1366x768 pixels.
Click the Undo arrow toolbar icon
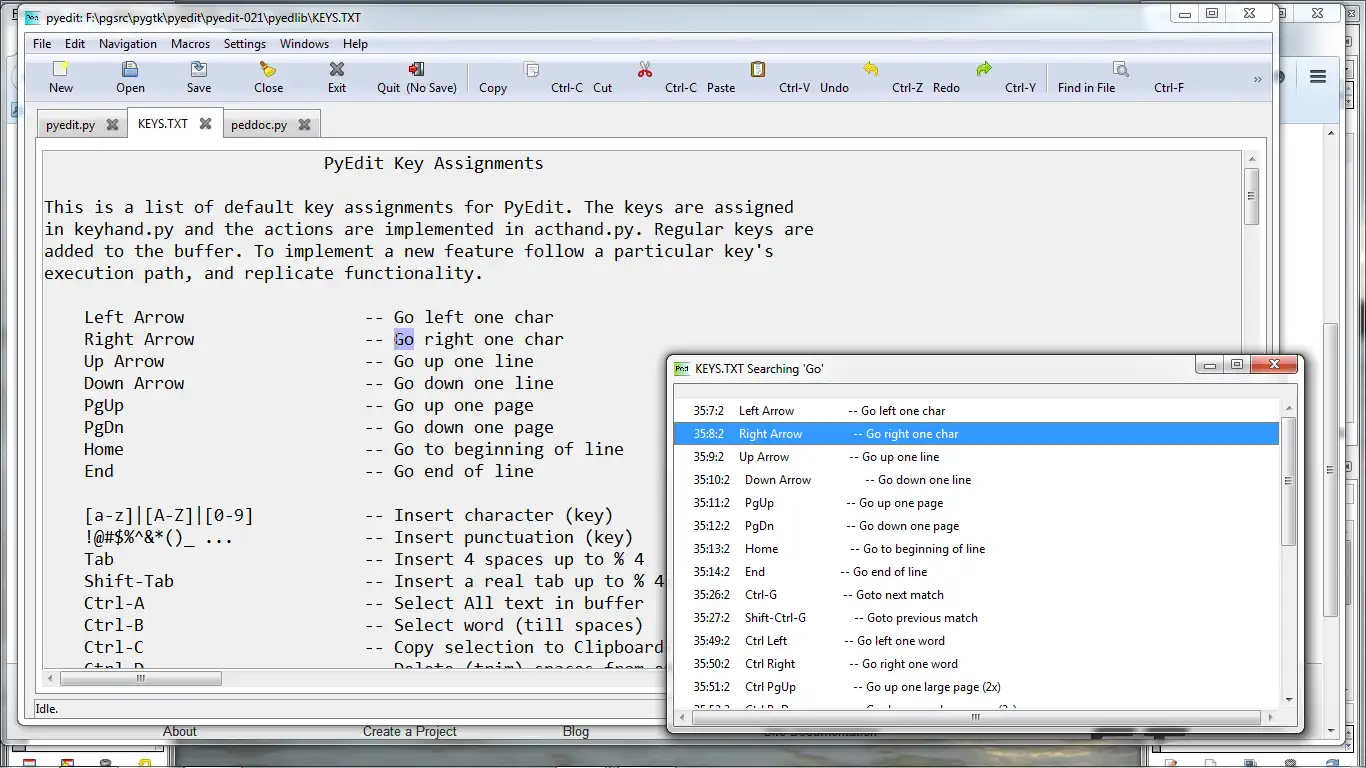[x=871, y=69]
